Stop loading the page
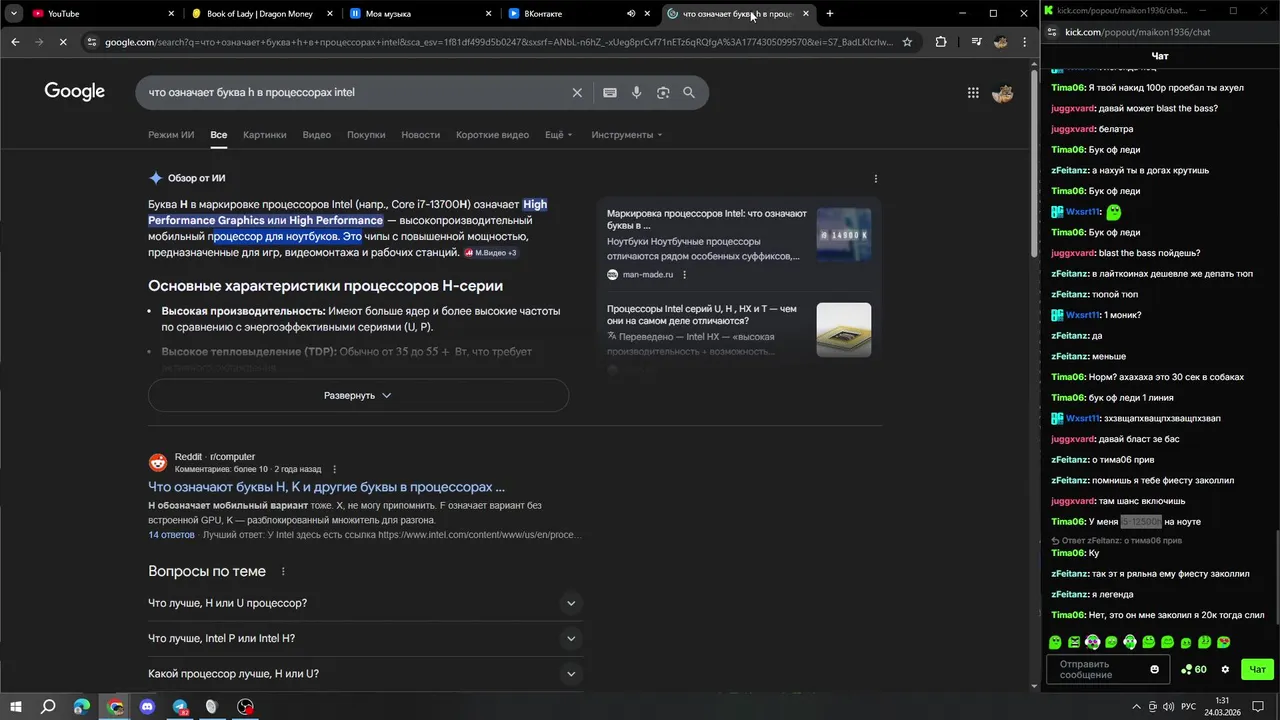This screenshot has width=1280, height=720. (63, 42)
